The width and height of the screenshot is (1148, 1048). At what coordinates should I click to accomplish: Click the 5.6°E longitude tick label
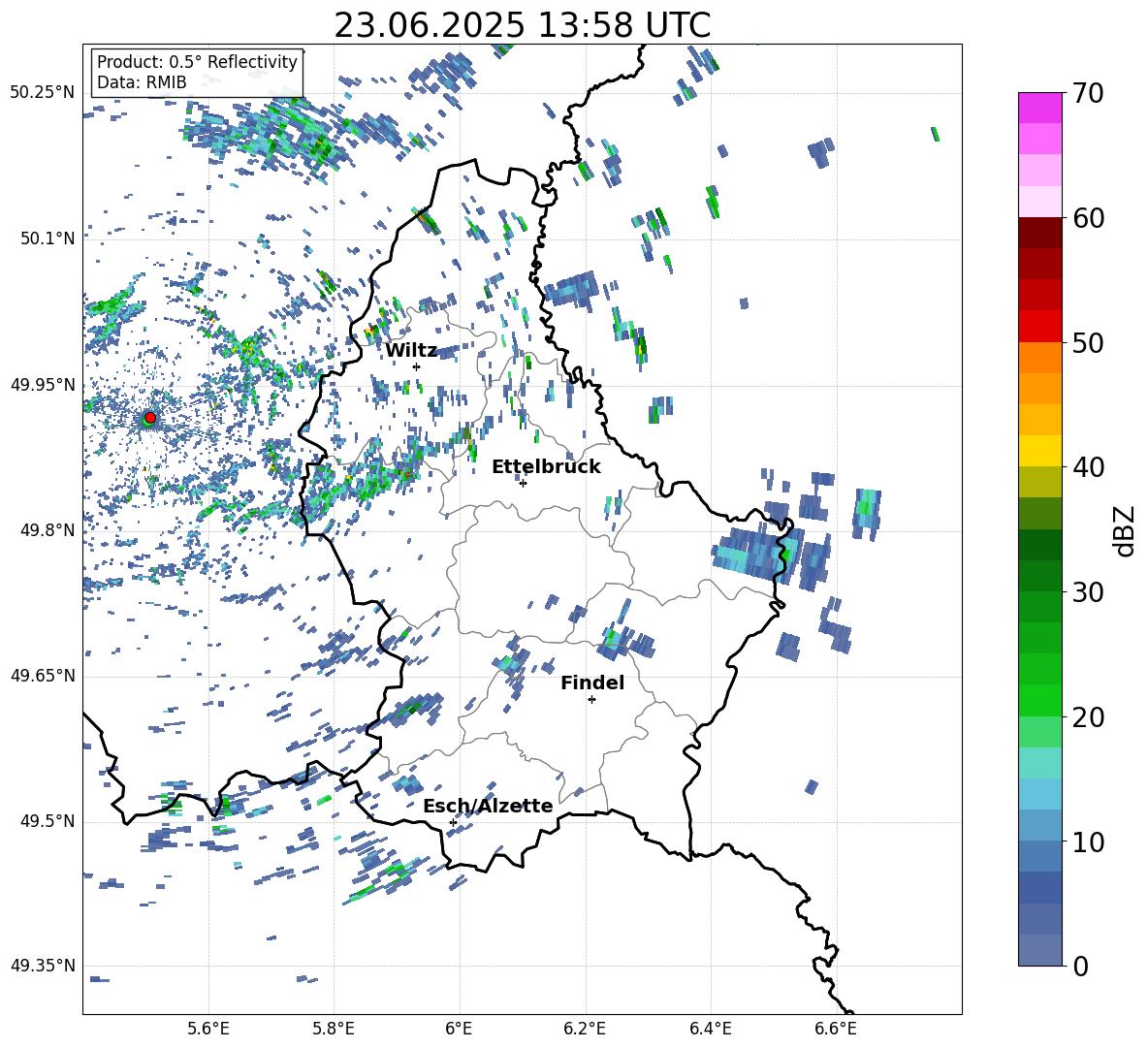(208, 1029)
